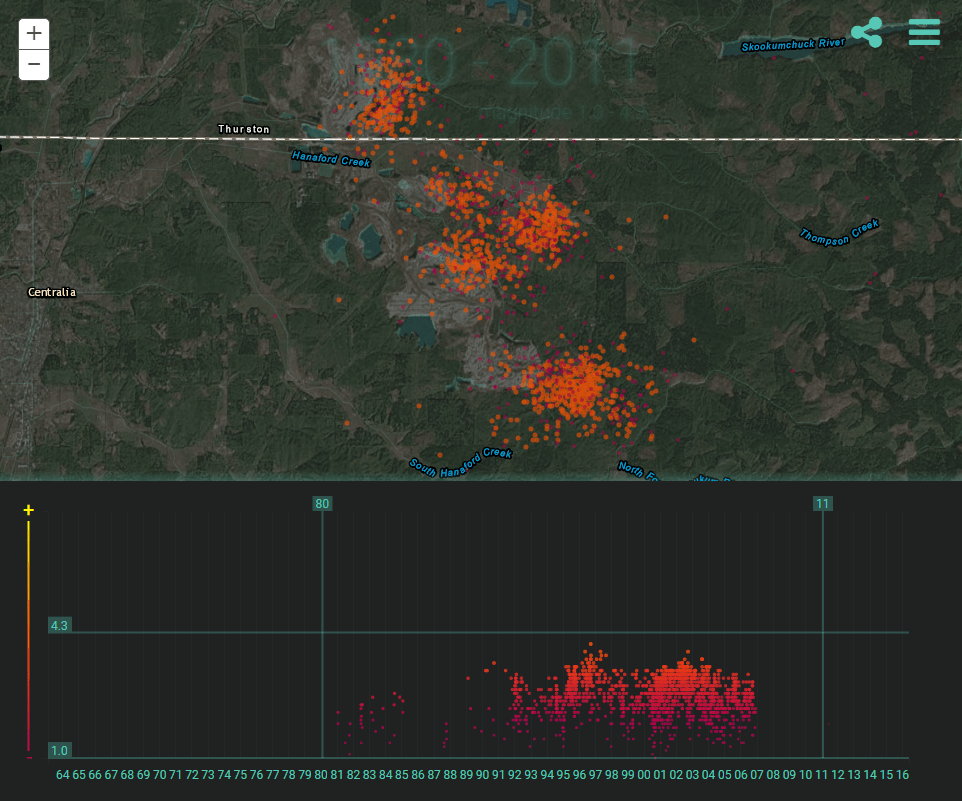Click the magnitude color gradient bar
This screenshot has width=962, height=801.
[x=28, y=640]
